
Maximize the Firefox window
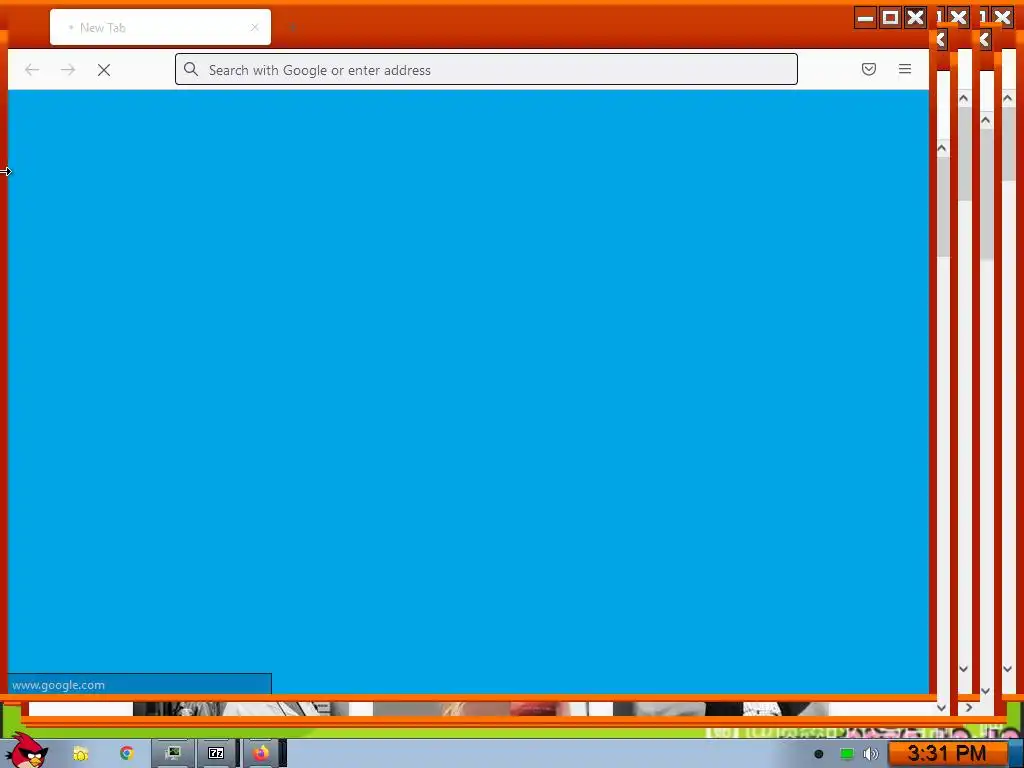[890, 18]
